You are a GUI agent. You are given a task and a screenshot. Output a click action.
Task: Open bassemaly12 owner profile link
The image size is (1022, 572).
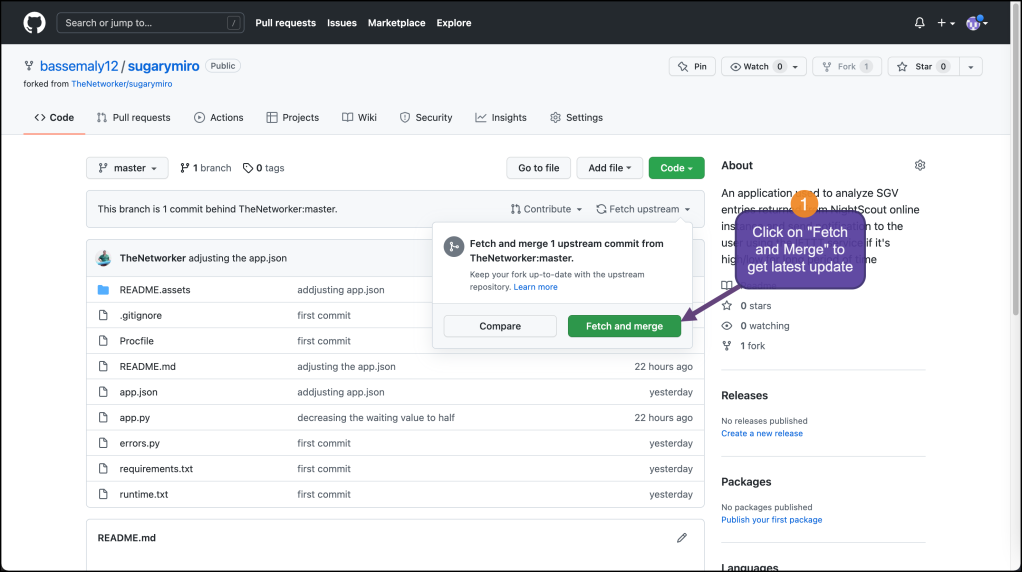(x=79, y=66)
